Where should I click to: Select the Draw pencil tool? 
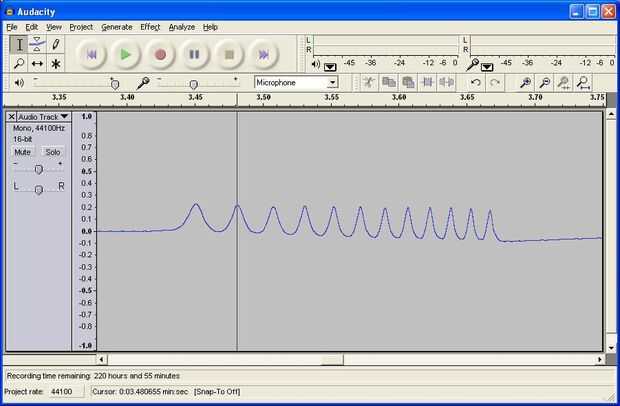pyautogui.click(x=55, y=44)
